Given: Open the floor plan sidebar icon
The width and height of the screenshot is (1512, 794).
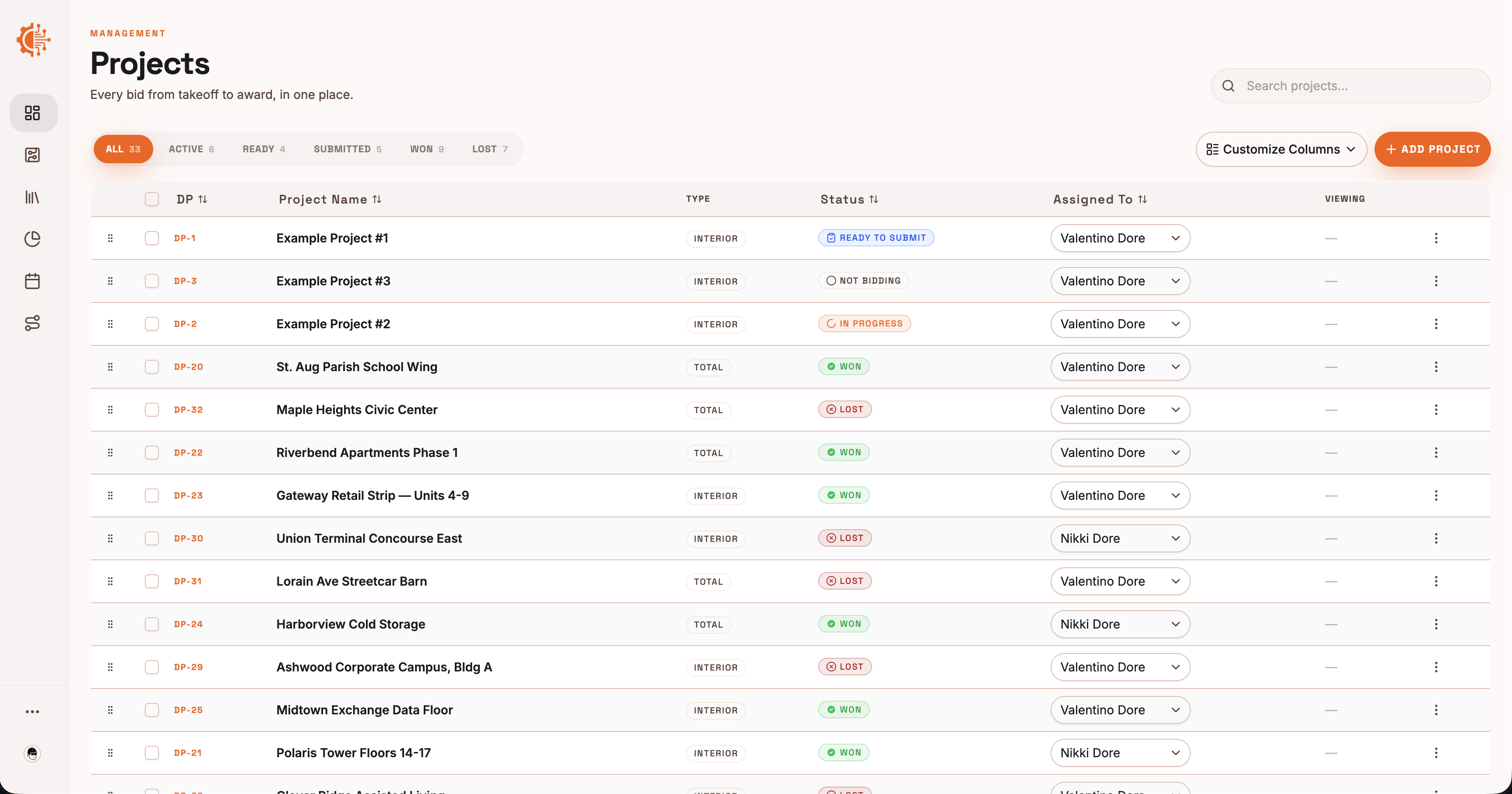Looking at the screenshot, I should [x=33, y=155].
